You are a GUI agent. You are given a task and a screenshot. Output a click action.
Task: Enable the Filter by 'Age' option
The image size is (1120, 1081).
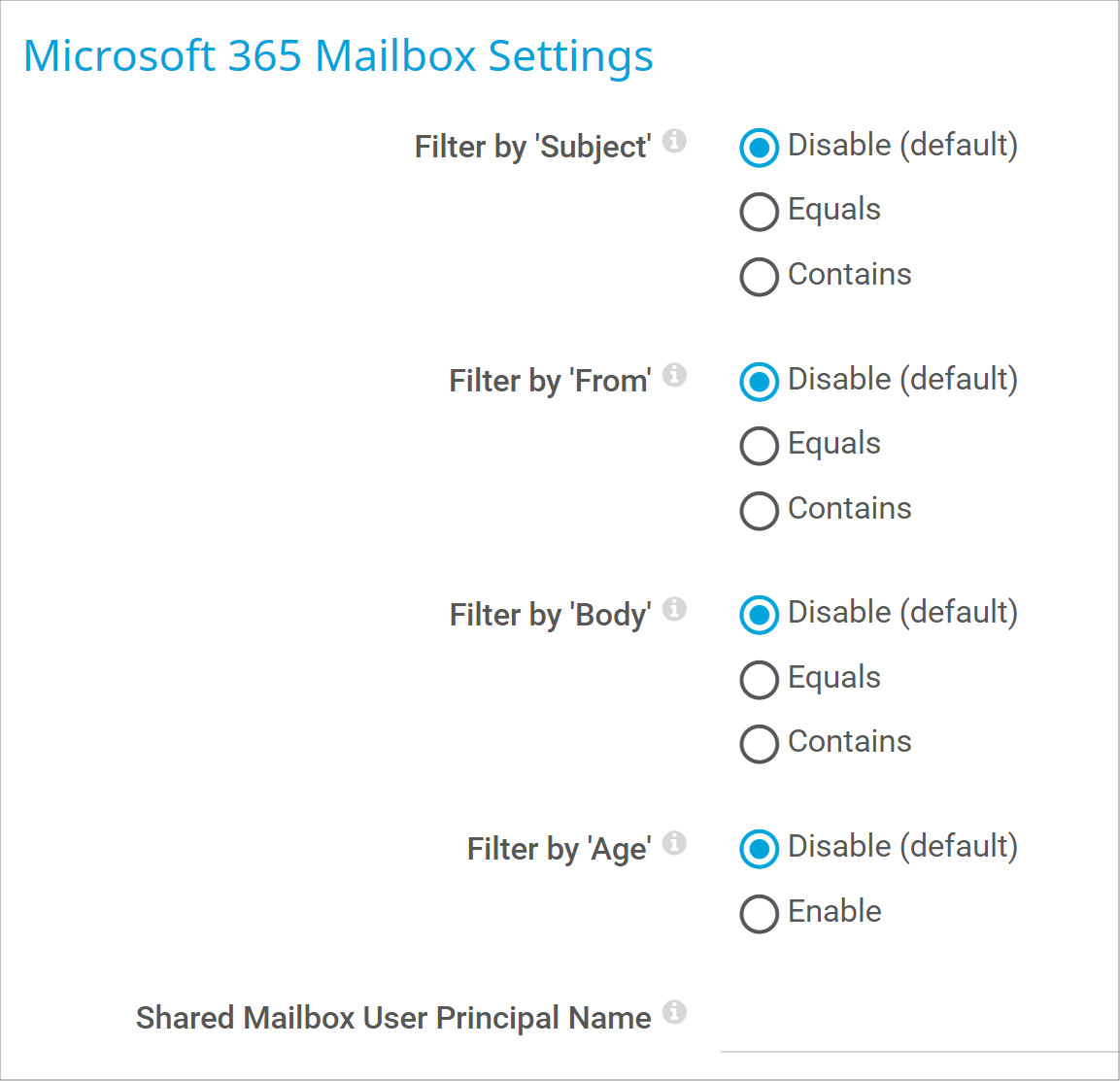click(x=760, y=914)
